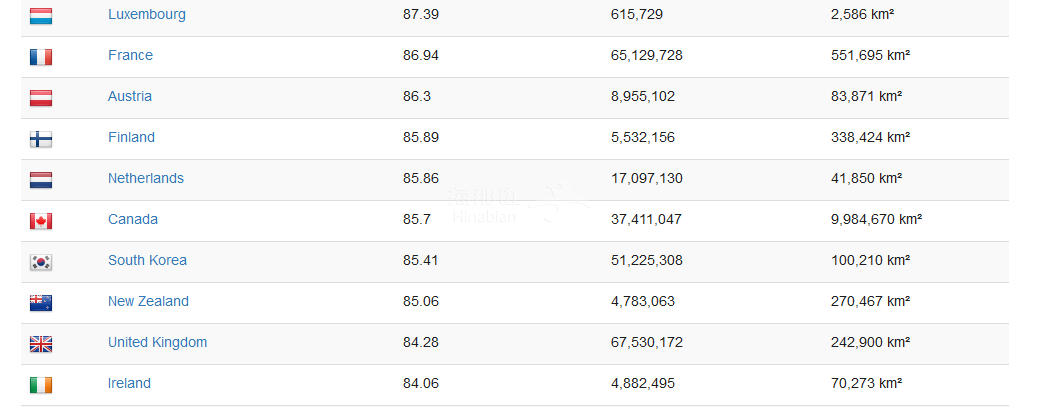Open the Finland country page link
This screenshot has width=1043, height=407.
[x=131, y=137]
